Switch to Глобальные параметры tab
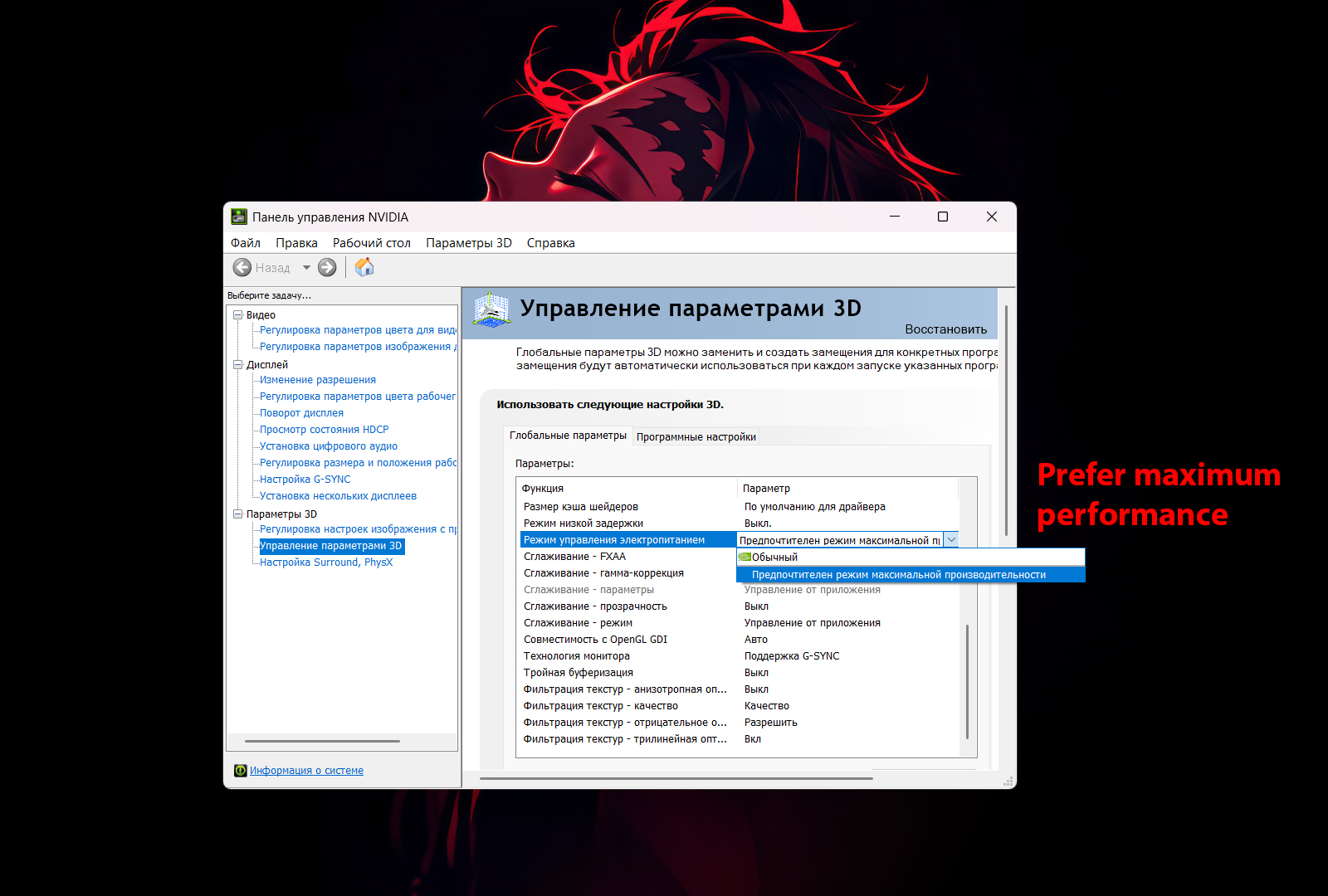 click(568, 436)
